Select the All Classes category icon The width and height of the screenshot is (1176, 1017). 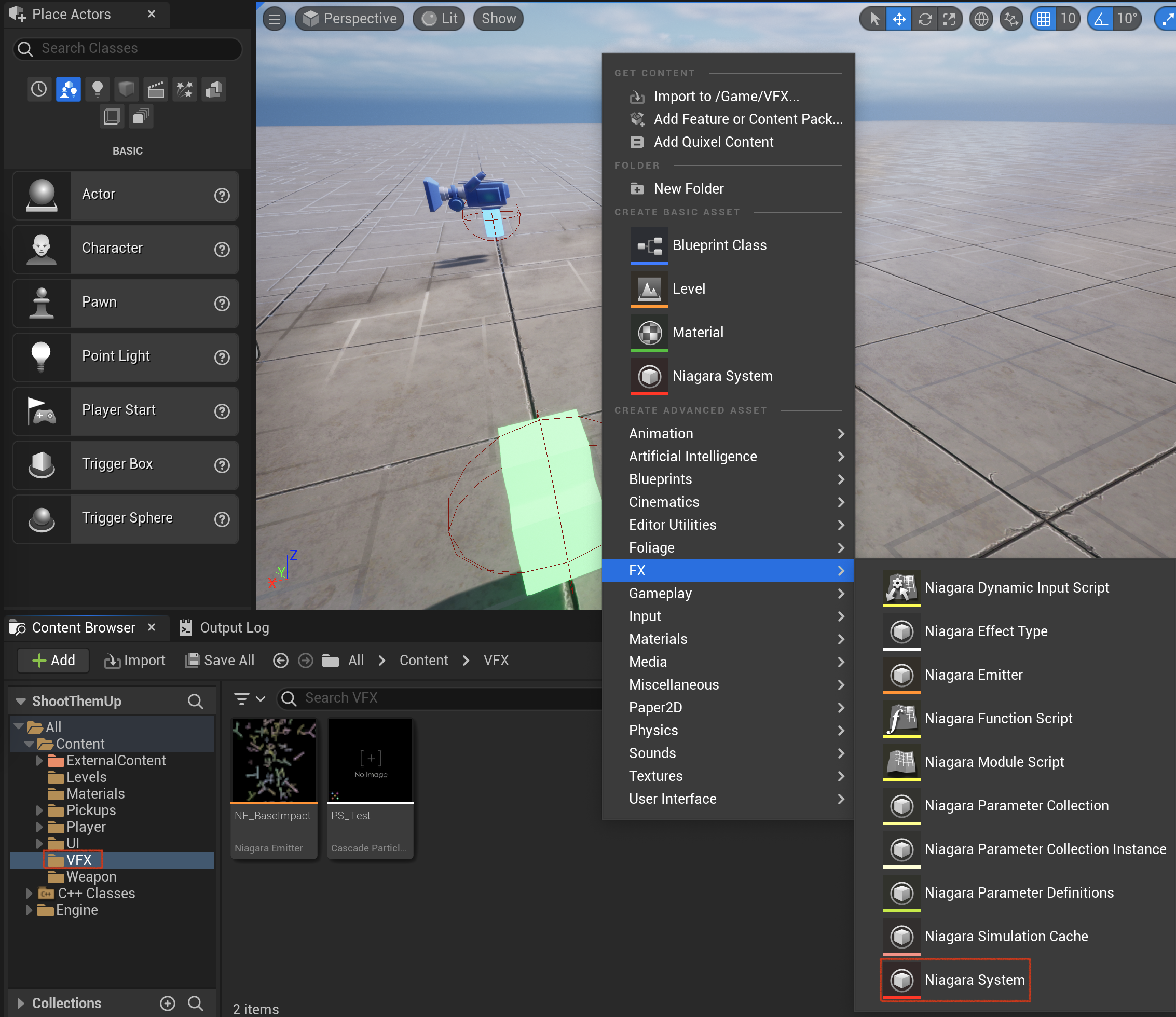tap(141, 117)
